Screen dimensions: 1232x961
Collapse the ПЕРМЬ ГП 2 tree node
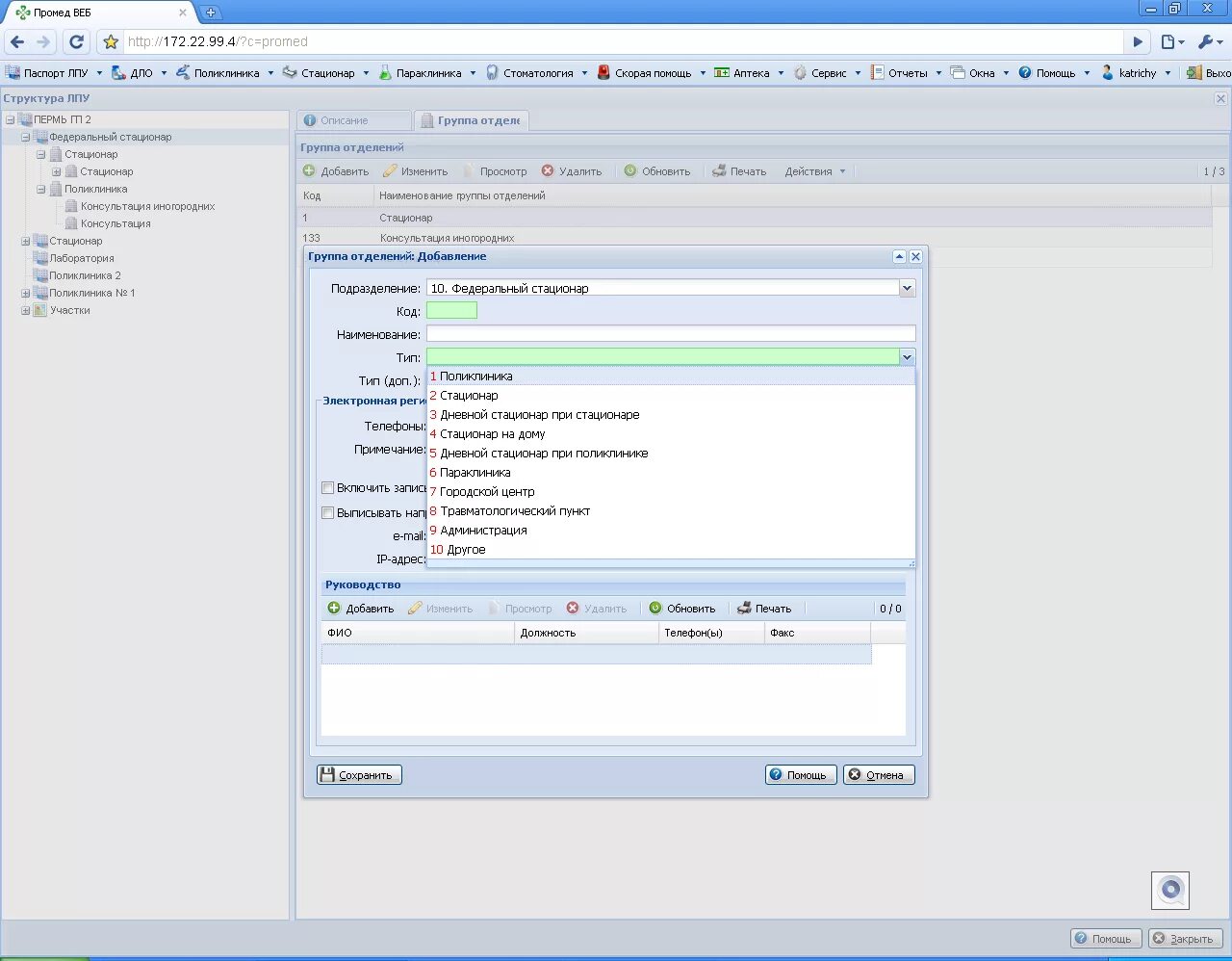[x=10, y=119]
